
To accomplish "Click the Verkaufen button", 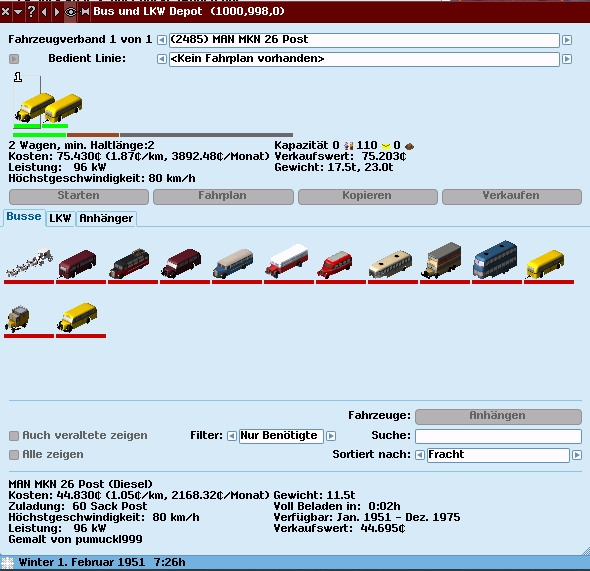I will (x=512, y=197).
